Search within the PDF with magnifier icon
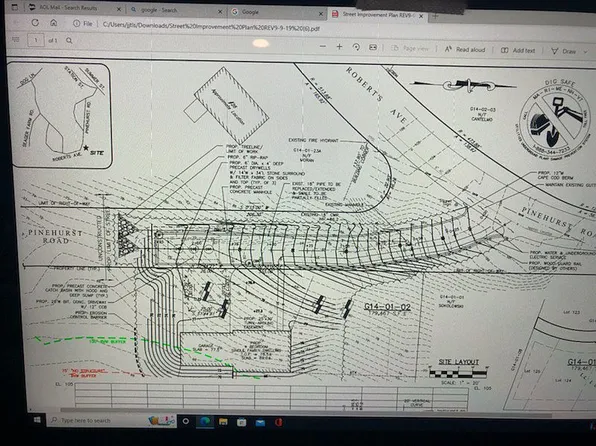 coord(69,40)
